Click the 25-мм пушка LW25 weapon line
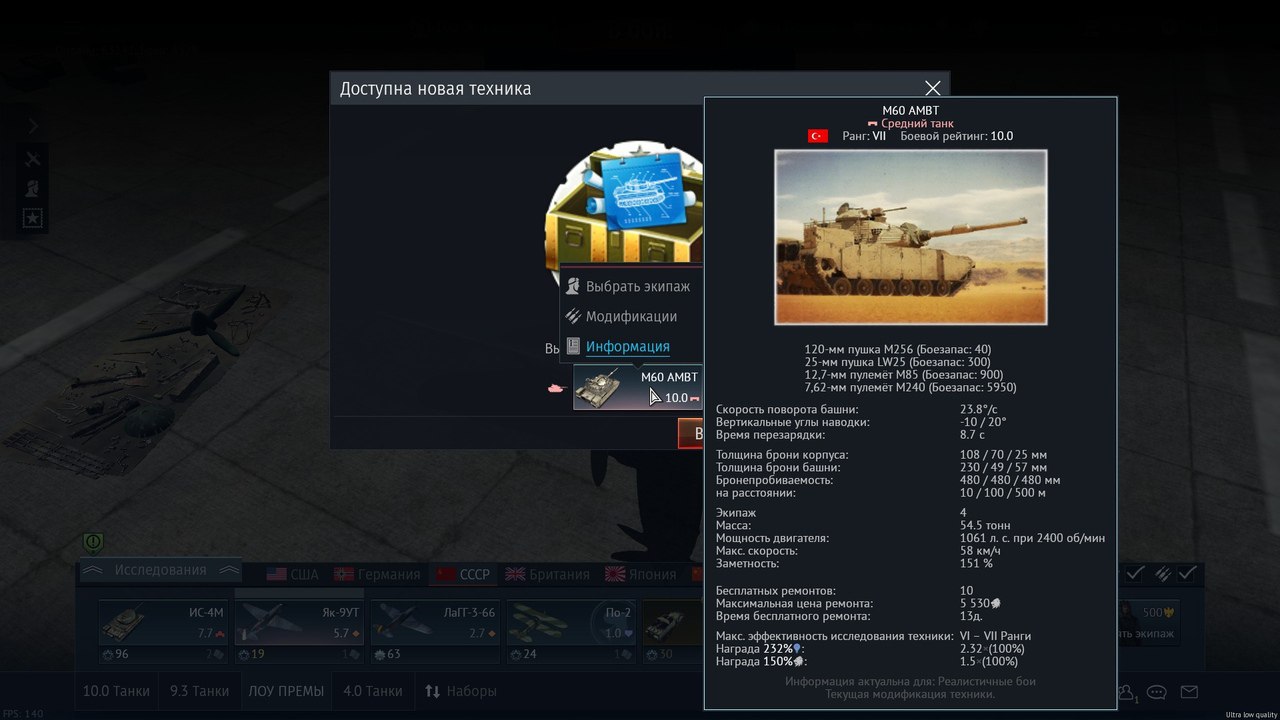The image size is (1280, 720). (x=897, y=362)
